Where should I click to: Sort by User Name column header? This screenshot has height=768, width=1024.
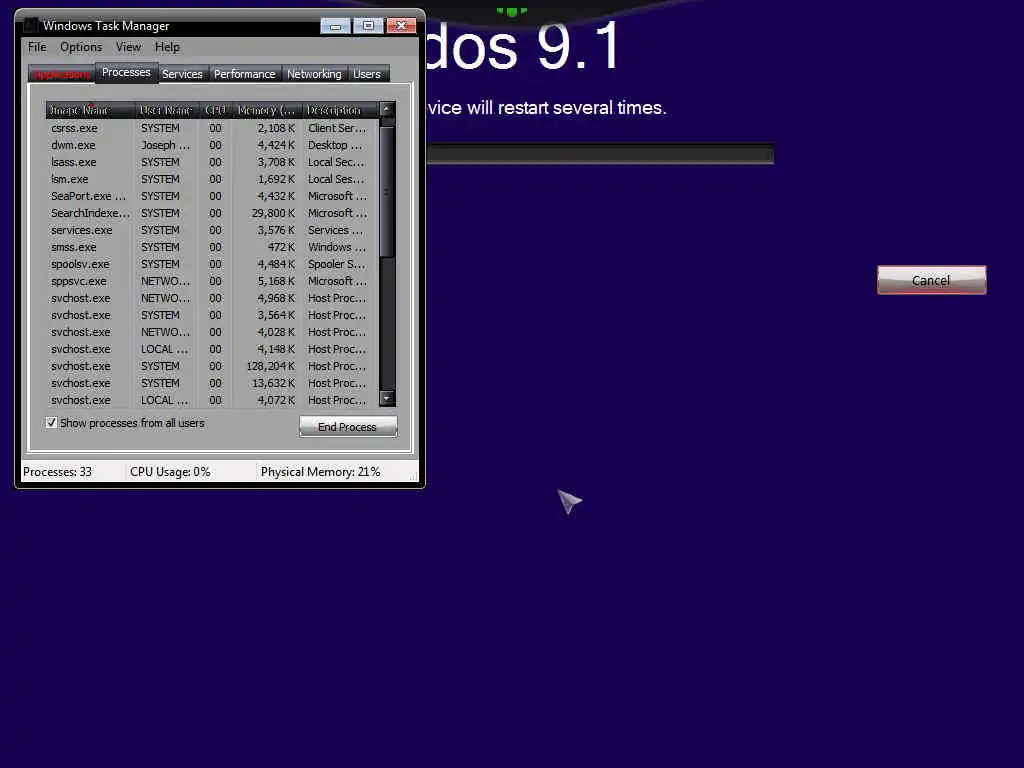166,110
